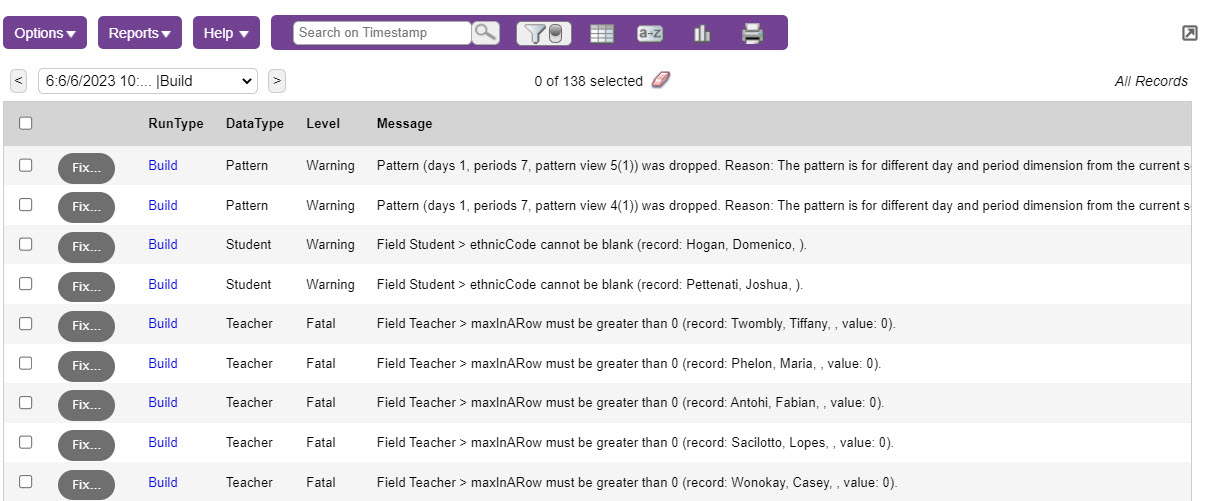The width and height of the screenshot is (1210, 501).
Task: Open the bar chart icon
Action: [702, 33]
